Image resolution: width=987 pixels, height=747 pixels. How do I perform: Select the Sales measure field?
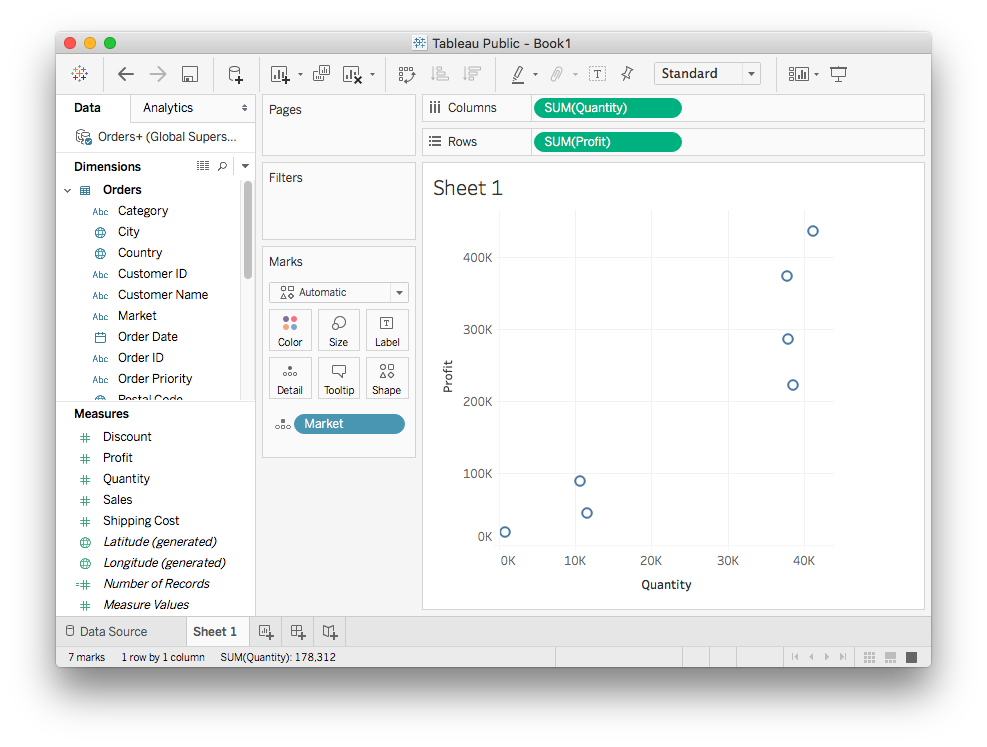point(117,500)
